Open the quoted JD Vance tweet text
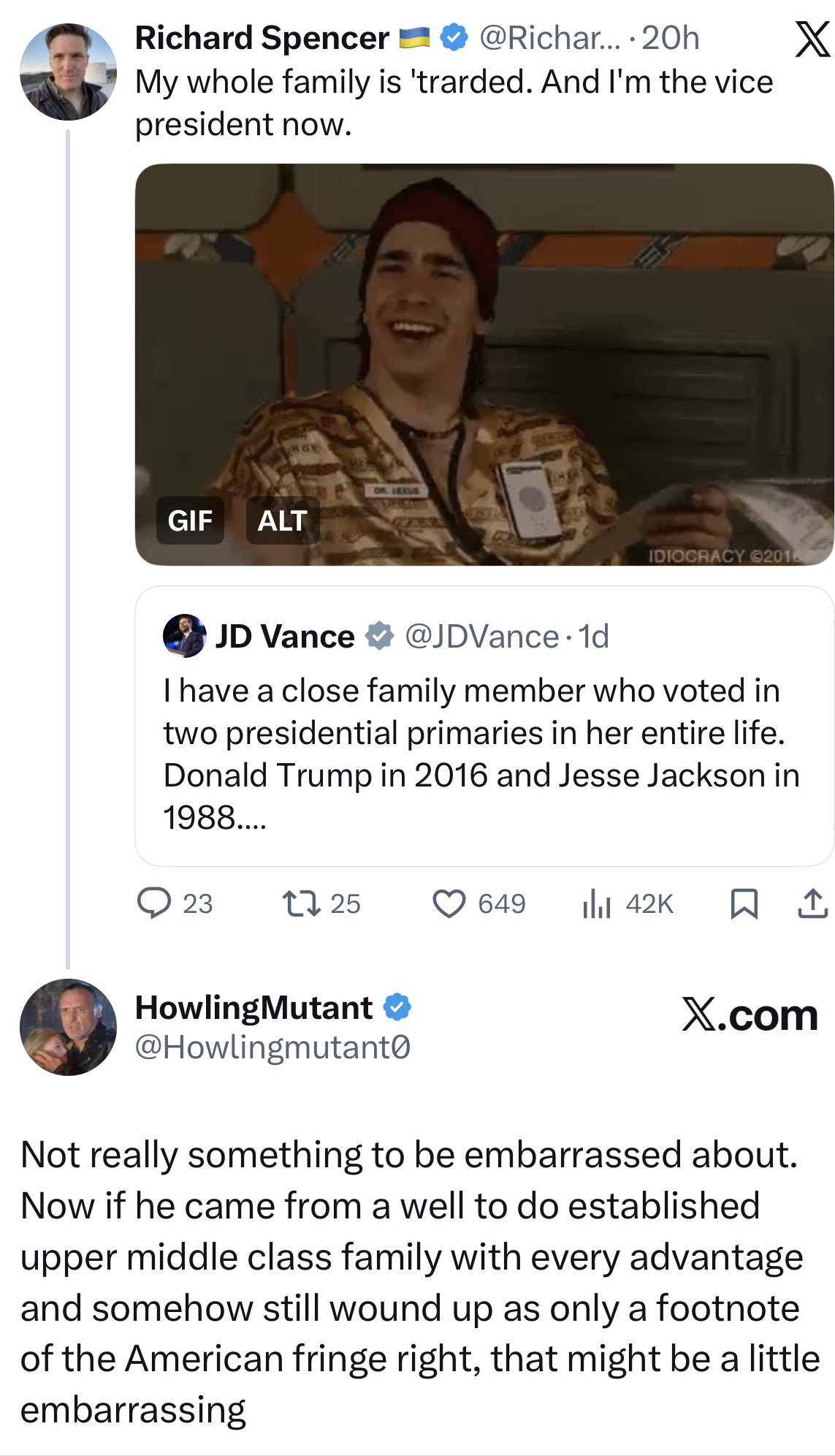835x1456 pixels. (x=481, y=754)
